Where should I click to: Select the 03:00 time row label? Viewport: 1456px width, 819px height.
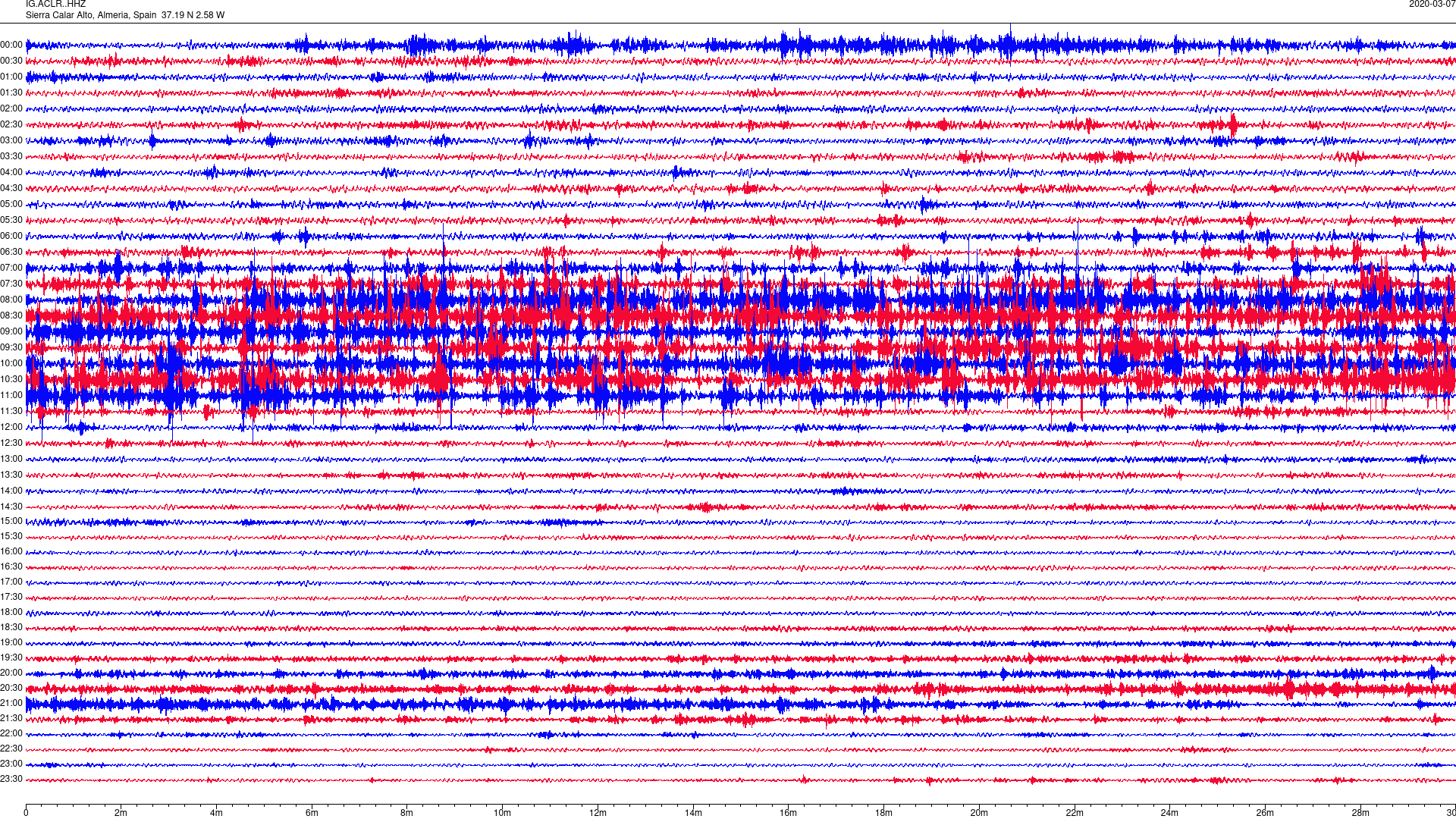[11, 141]
